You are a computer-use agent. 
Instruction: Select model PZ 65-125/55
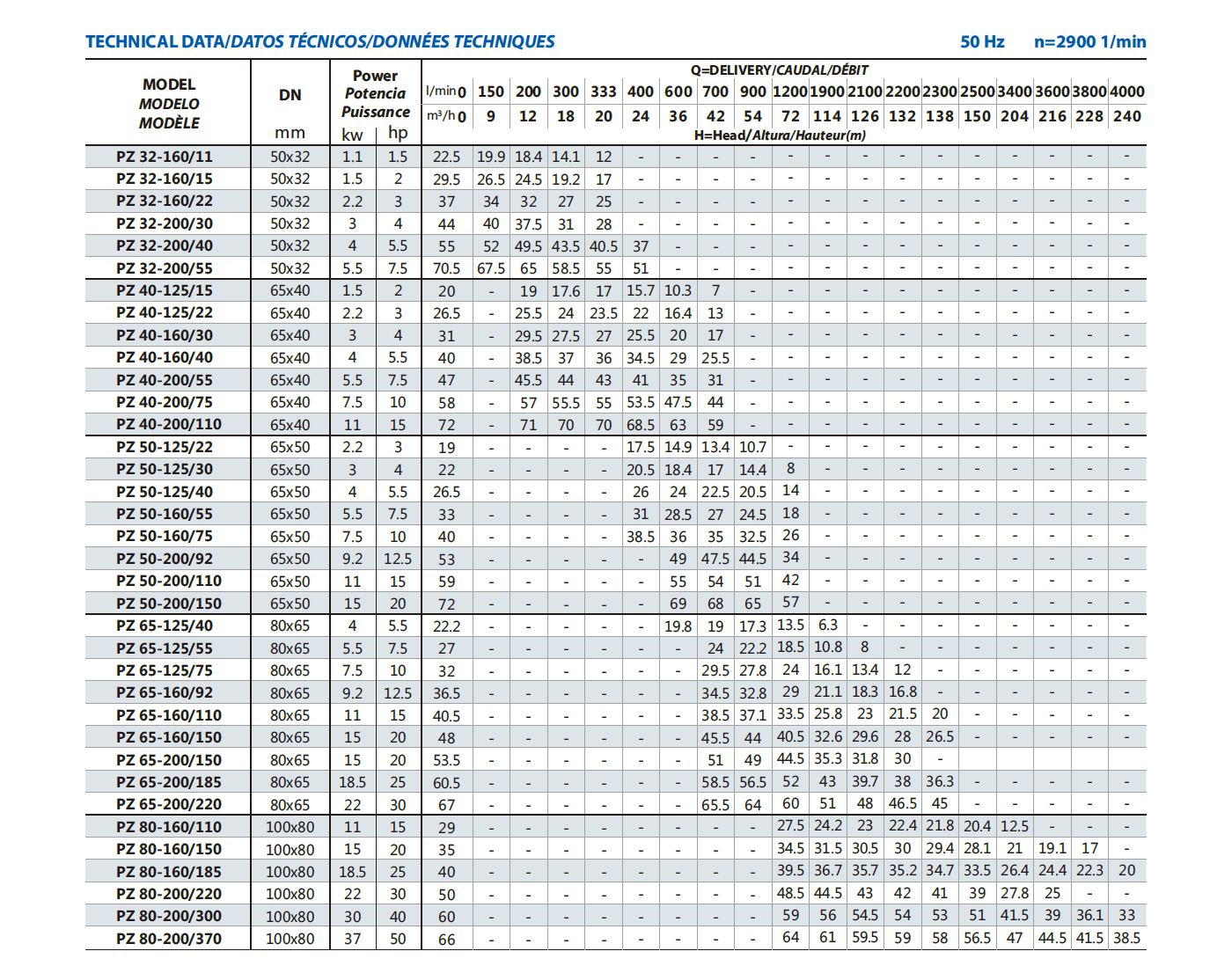[x=165, y=648]
